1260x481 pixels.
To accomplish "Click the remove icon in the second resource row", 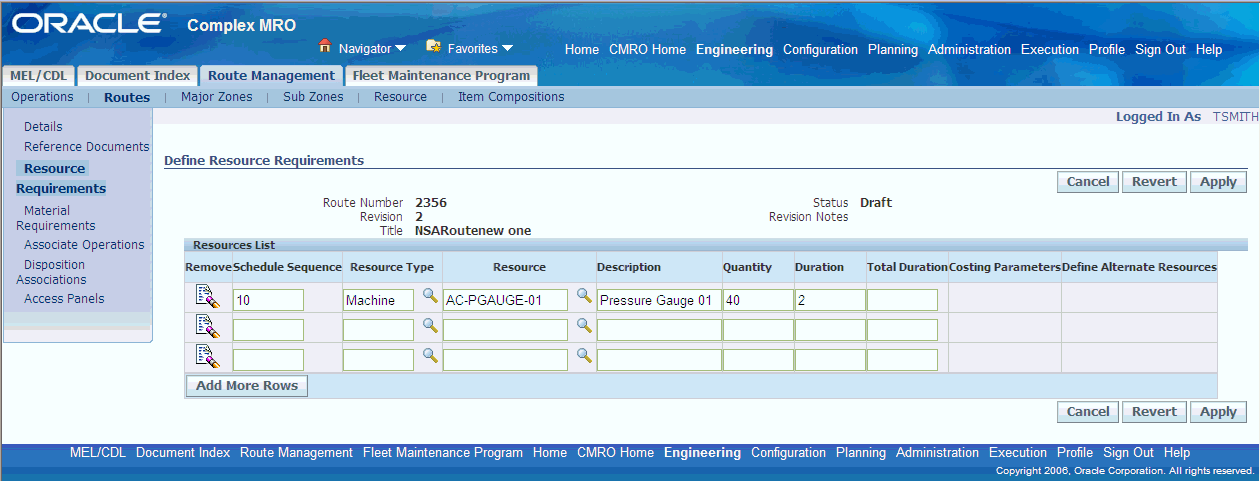I will coord(207,326).
